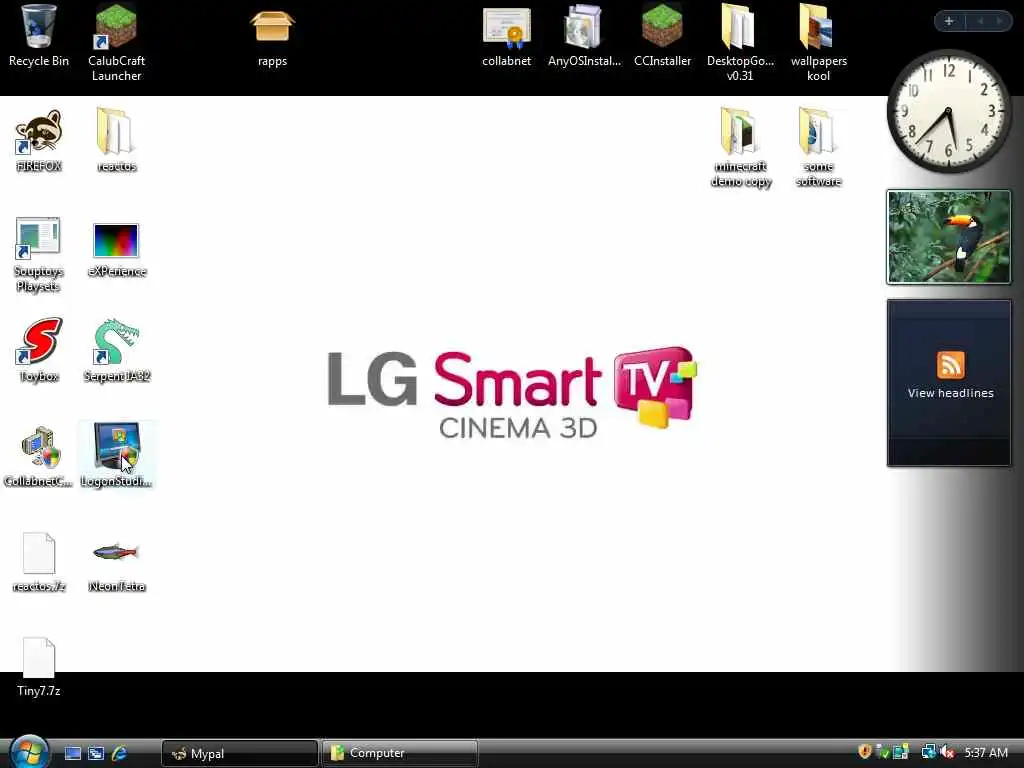This screenshot has width=1024, height=768.
Task: Select the CalubCraft Launcher shortcut
Action: (x=116, y=43)
